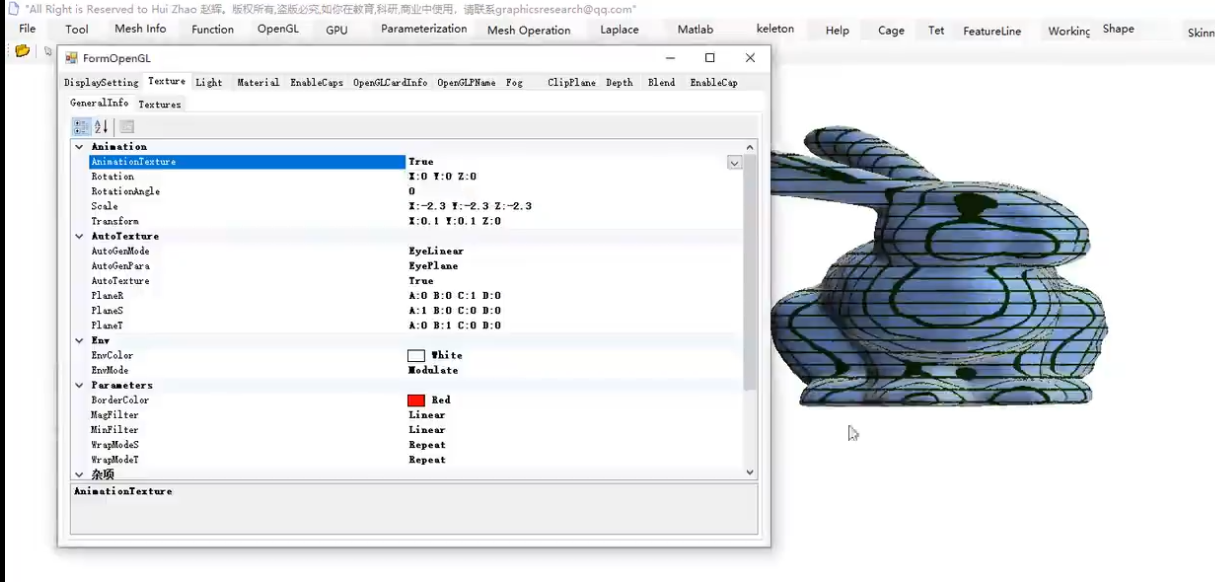Click the EyePlane value of AutoGenPara
1215x582 pixels.
coord(433,266)
